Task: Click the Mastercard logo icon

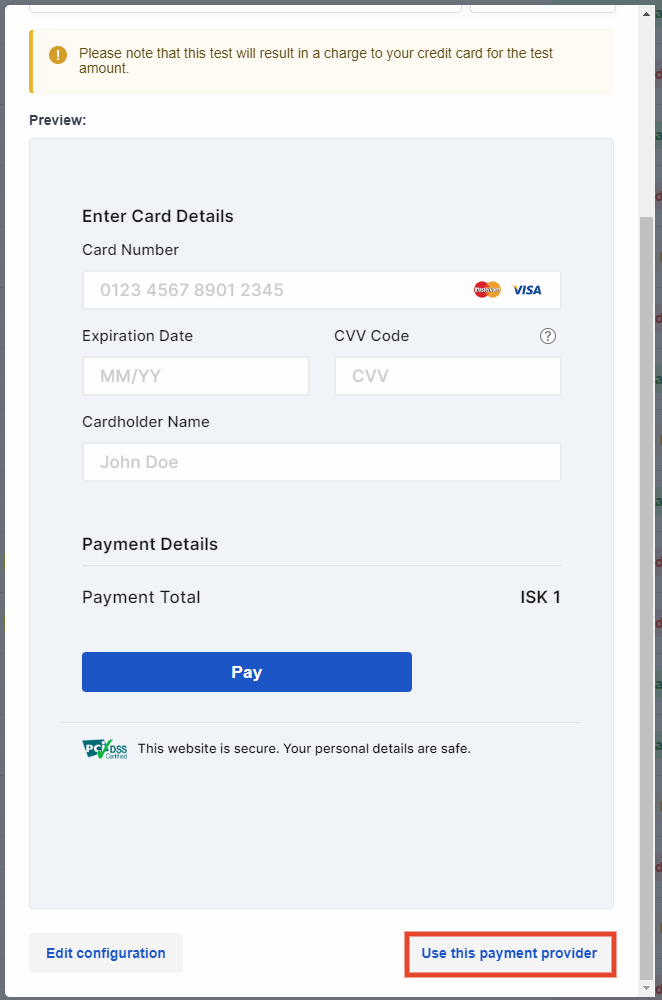Action: [x=487, y=290]
